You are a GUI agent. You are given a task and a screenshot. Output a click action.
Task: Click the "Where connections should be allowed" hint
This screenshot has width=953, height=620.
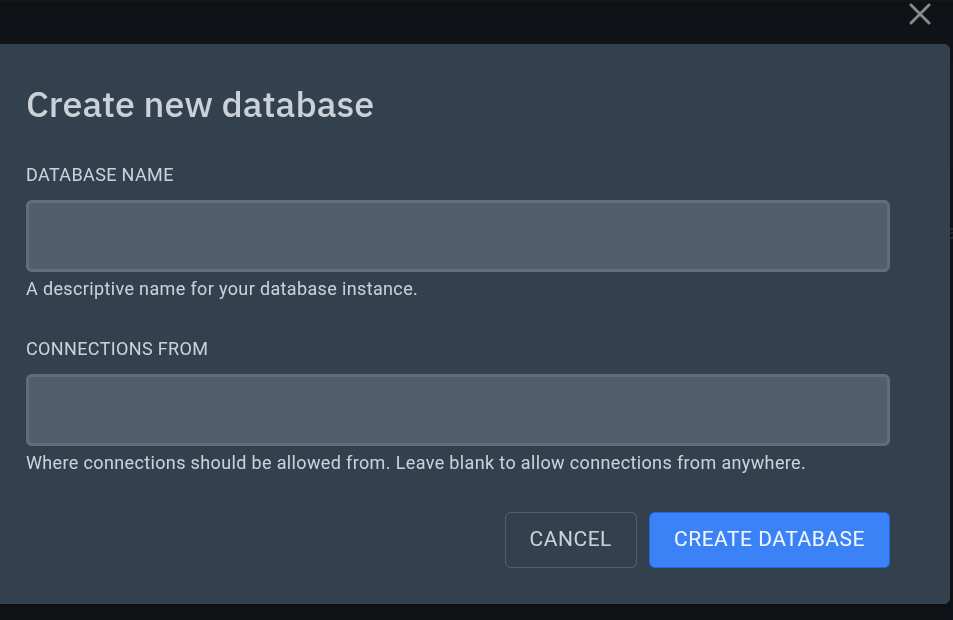pos(415,464)
